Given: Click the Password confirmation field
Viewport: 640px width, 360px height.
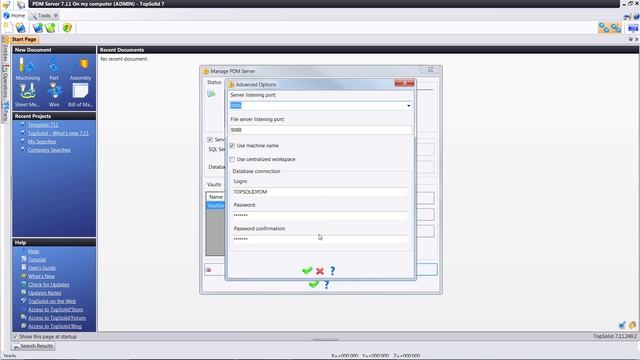Looking at the screenshot, I should pyautogui.click(x=320, y=239).
